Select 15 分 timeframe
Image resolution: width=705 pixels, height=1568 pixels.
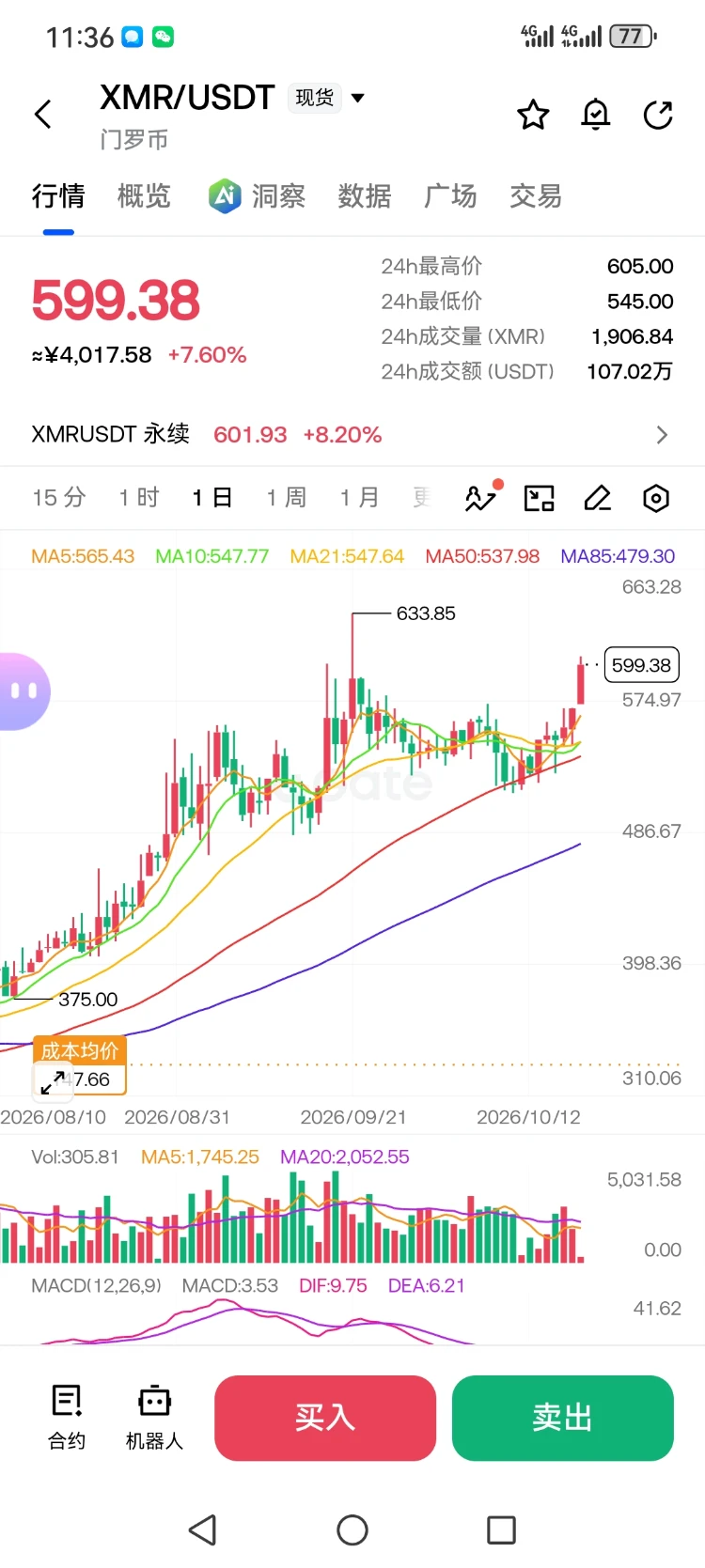tap(59, 497)
